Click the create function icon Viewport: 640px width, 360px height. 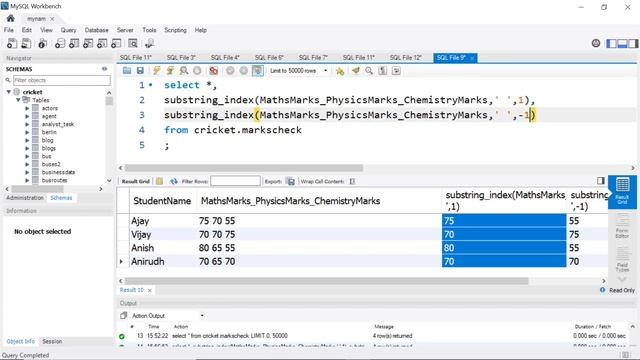[x=116, y=43]
